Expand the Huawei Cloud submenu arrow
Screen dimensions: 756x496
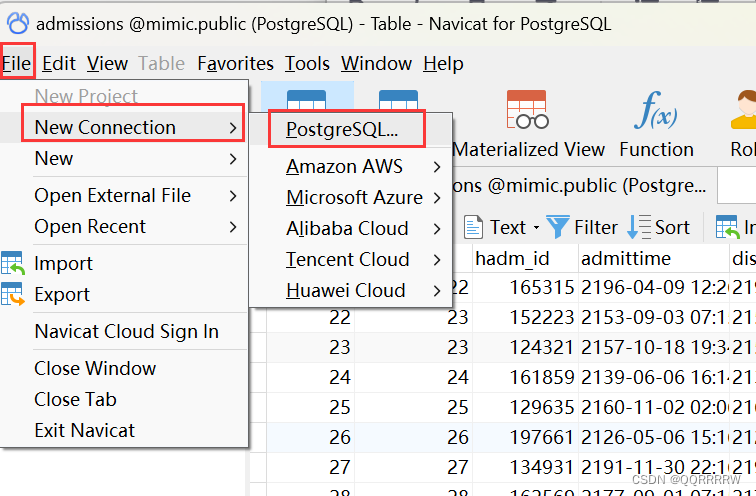click(x=437, y=291)
